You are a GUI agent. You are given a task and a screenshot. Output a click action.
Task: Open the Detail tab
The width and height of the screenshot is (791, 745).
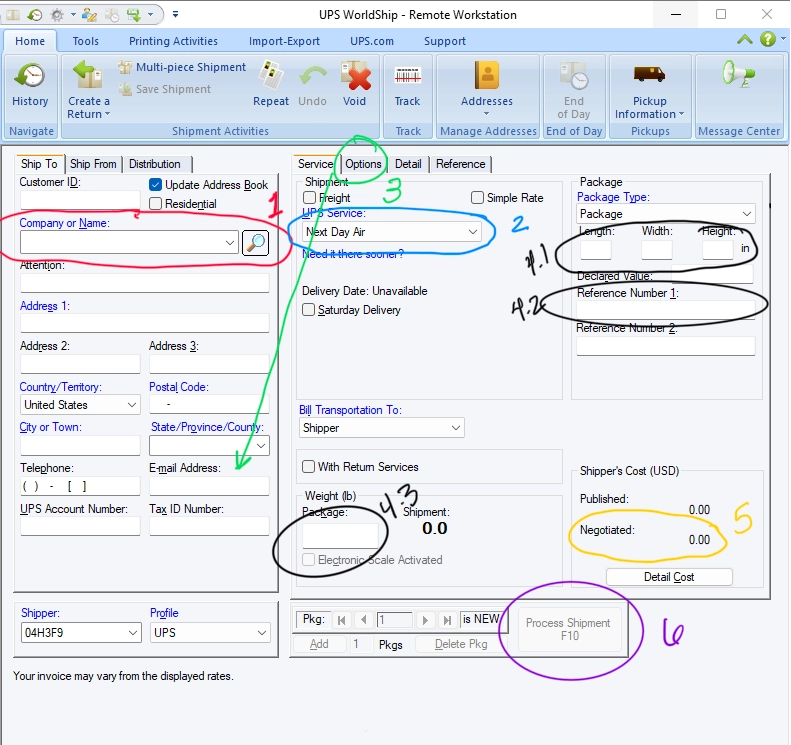[408, 164]
